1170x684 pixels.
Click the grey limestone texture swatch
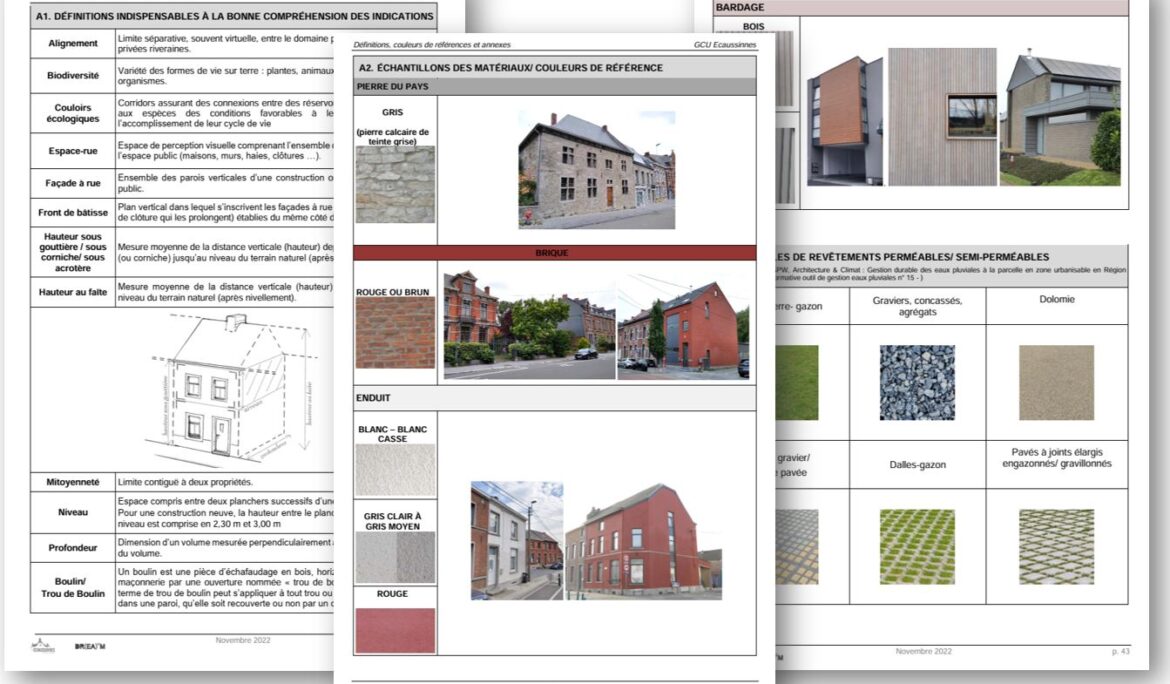[395, 185]
